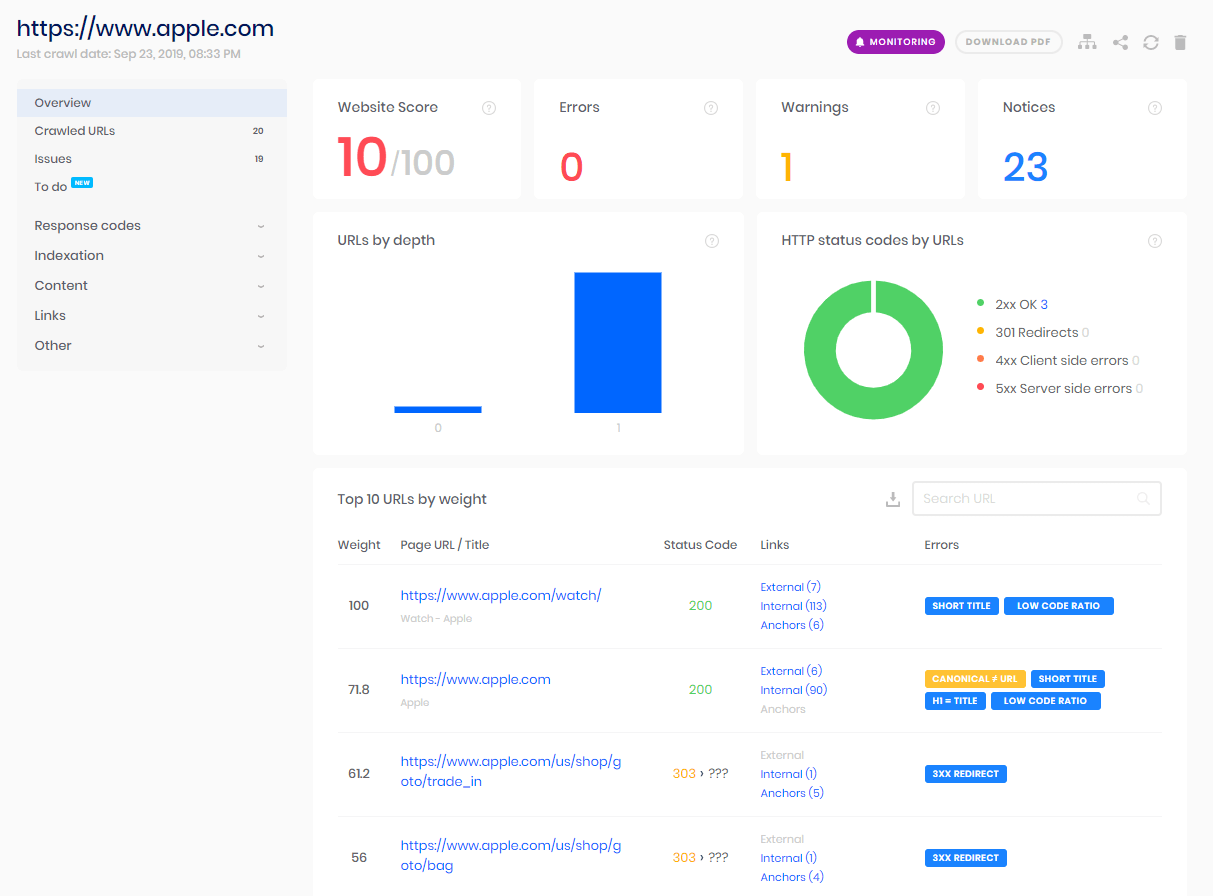Click the 301 Redirects legend entry
Image resolution: width=1213 pixels, height=896 pixels.
point(1033,333)
